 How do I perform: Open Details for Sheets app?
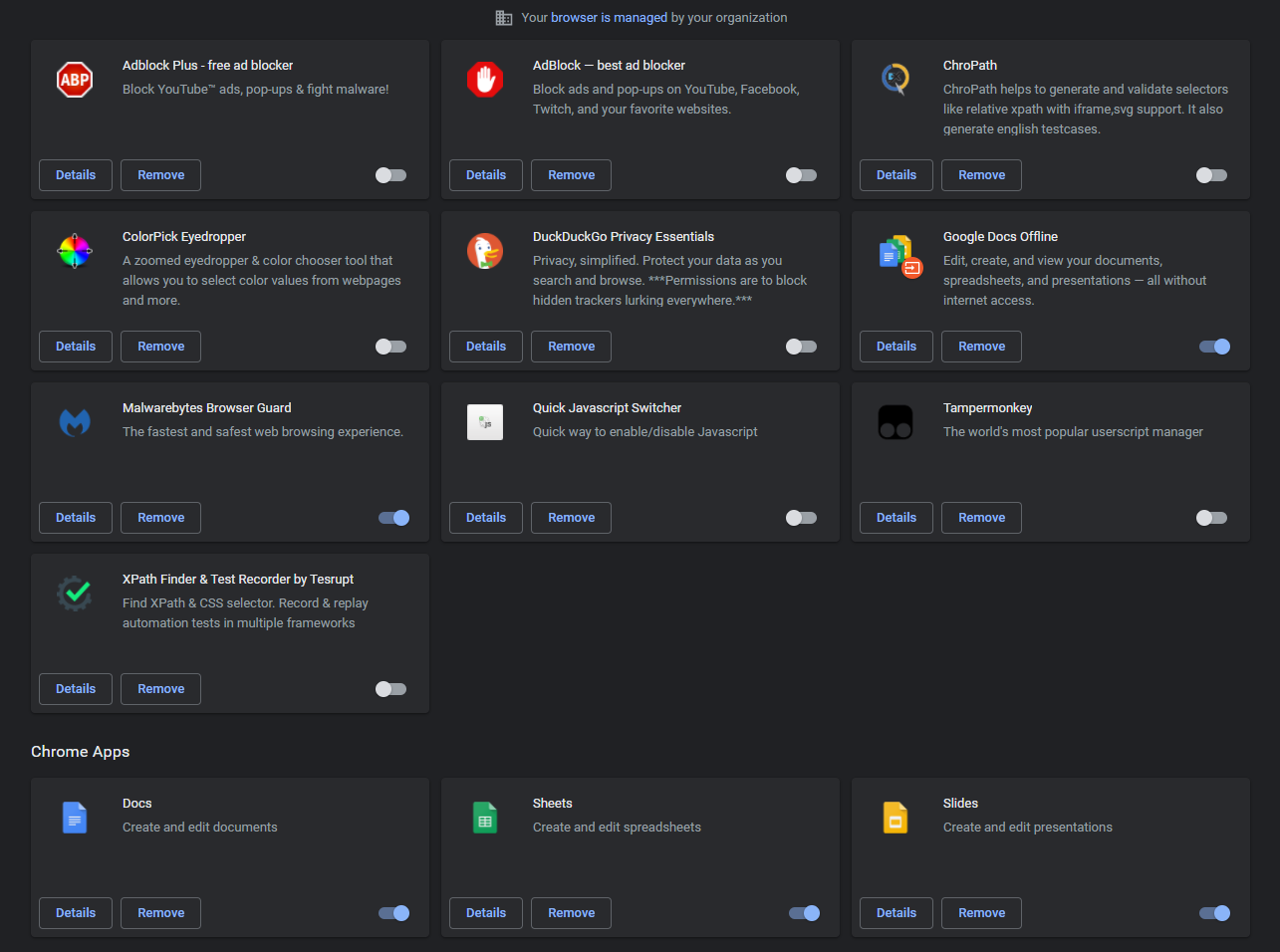click(486, 913)
